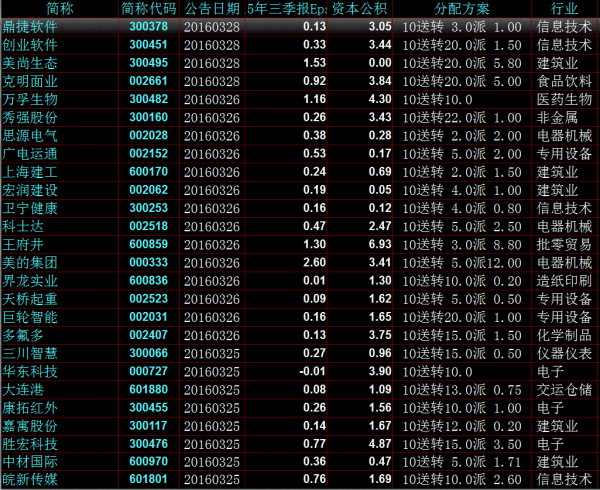Screen dimensions: 600x490
Task: Click Eps value 2.60 for 美的集团
Action: [x=315, y=262]
